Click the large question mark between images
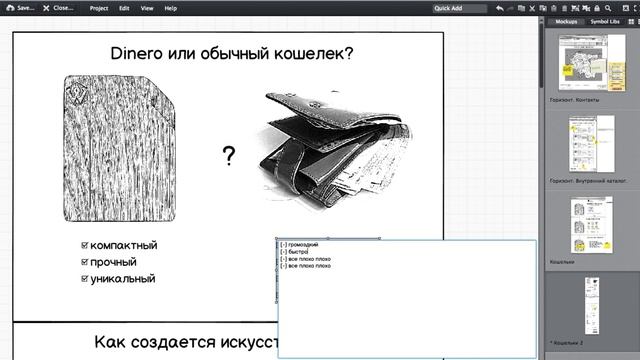The width and height of the screenshot is (640, 360). pos(229,156)
